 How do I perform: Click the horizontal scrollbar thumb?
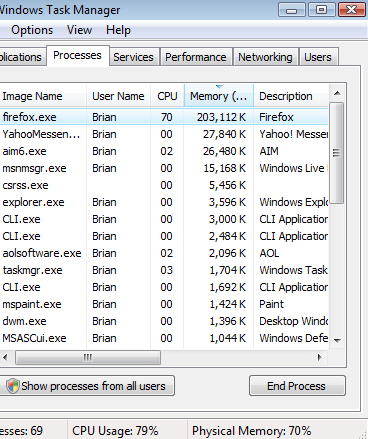click(88, 357)
